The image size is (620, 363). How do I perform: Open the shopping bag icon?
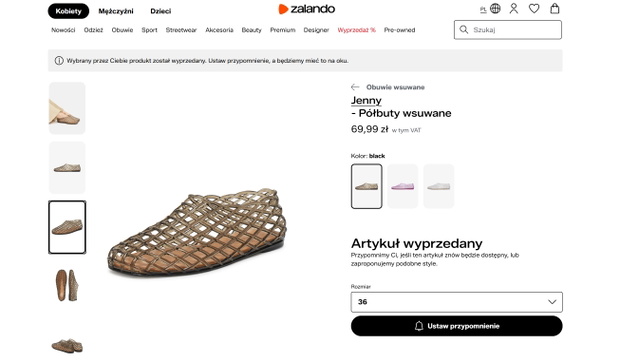[x=555, y=9]
